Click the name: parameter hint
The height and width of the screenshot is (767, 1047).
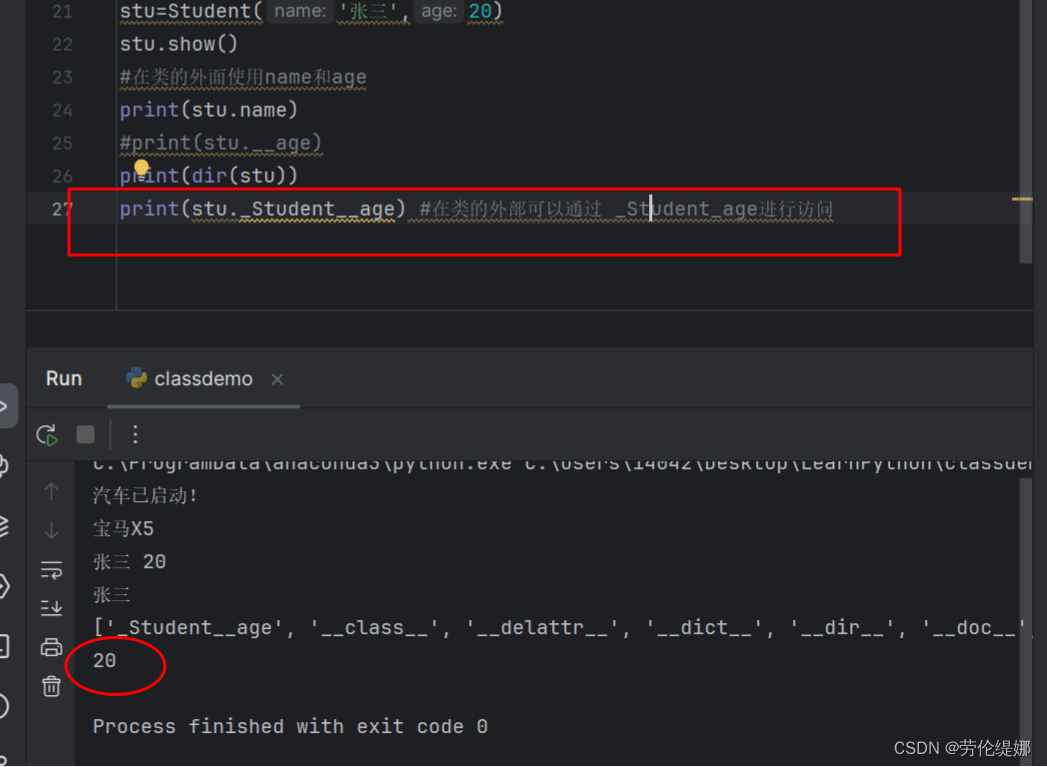pos(300,11)
